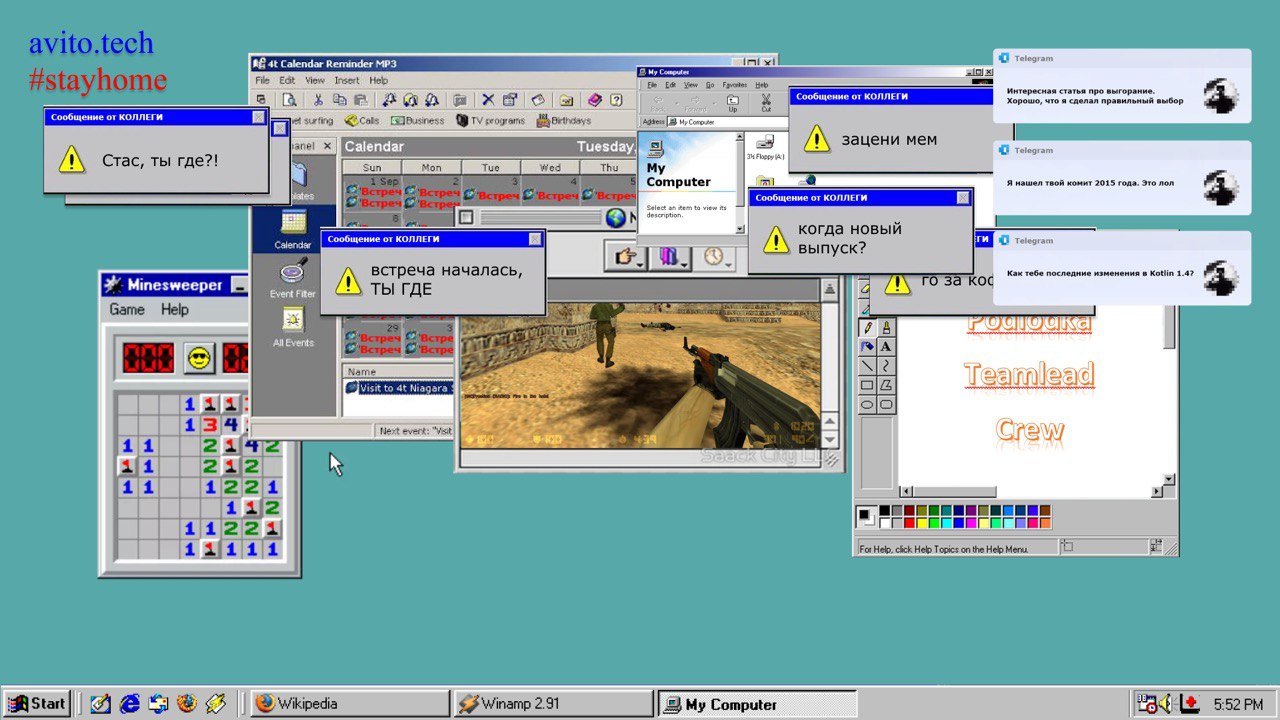
Task: Click the seek slider beside the globe icon
Action: (x=540, y=217)
